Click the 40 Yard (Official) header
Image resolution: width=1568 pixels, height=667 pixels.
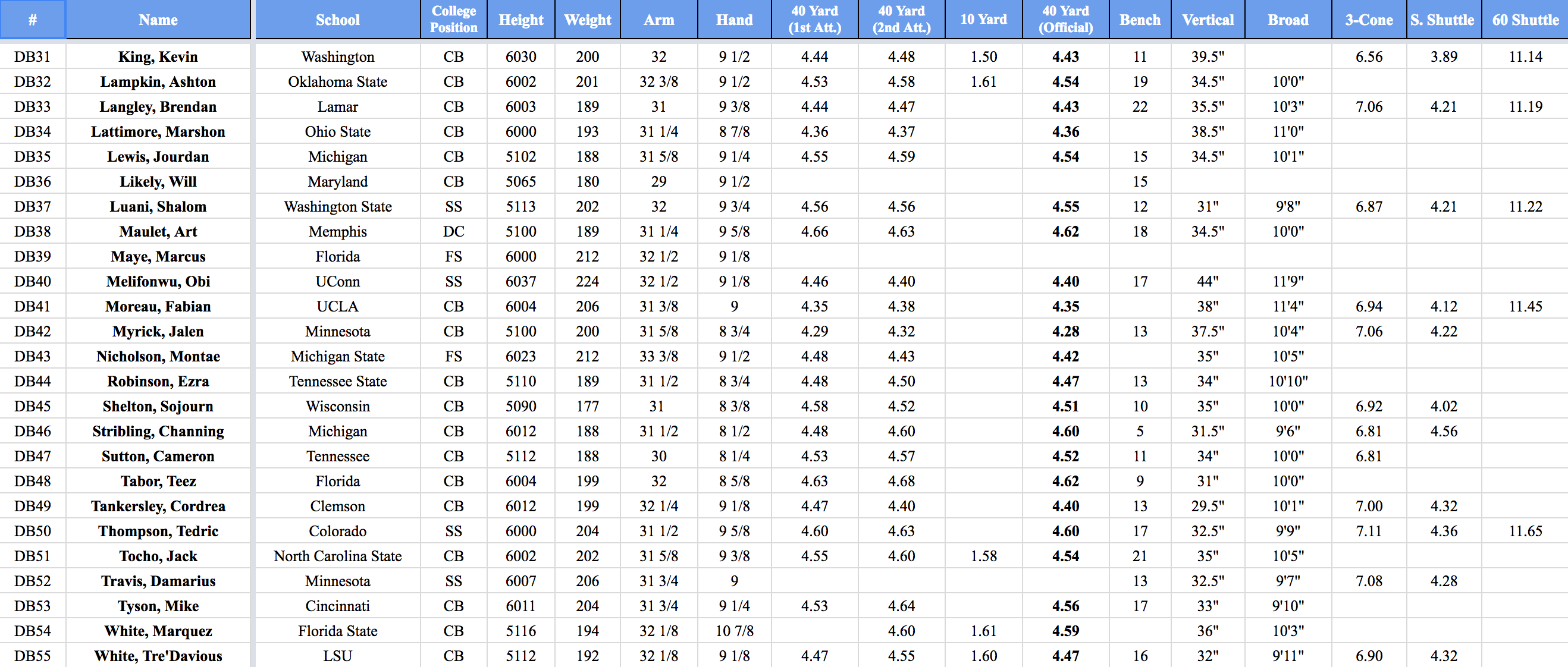click(x=1065, y=20)
